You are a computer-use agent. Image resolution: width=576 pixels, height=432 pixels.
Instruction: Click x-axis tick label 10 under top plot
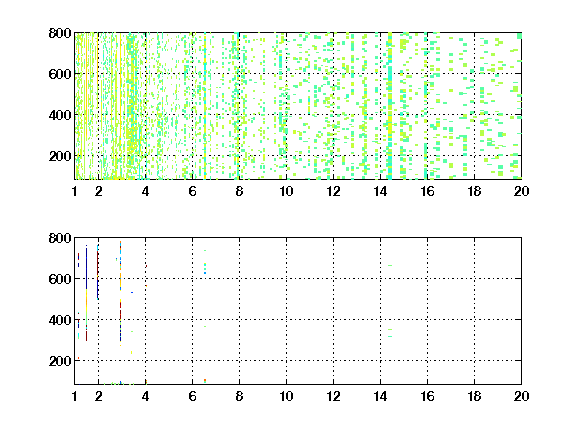(x=286, y=191)
